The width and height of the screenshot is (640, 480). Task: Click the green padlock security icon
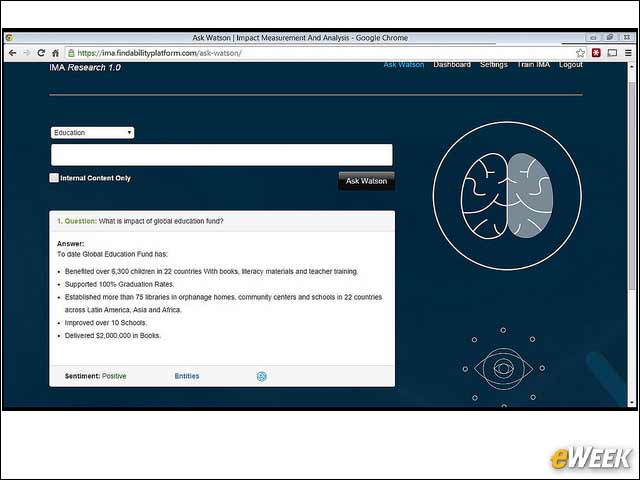tap(71, 53)
